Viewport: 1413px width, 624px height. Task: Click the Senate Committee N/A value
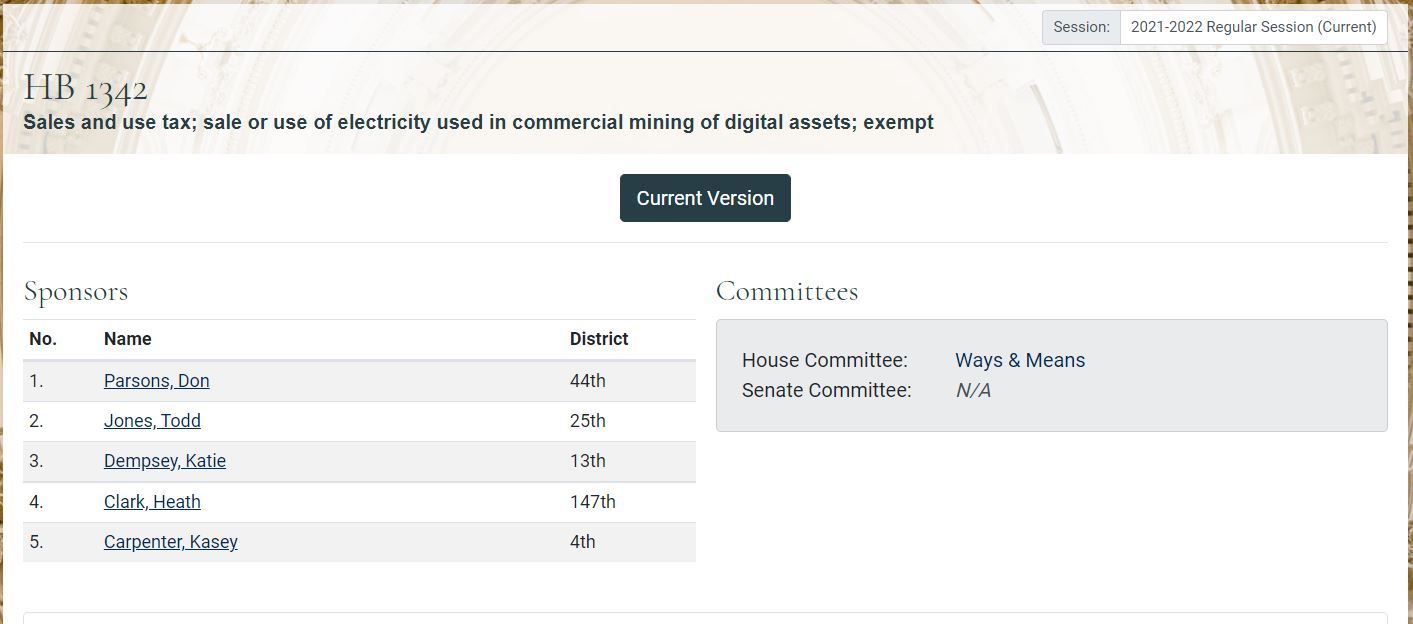click(973, 390)
